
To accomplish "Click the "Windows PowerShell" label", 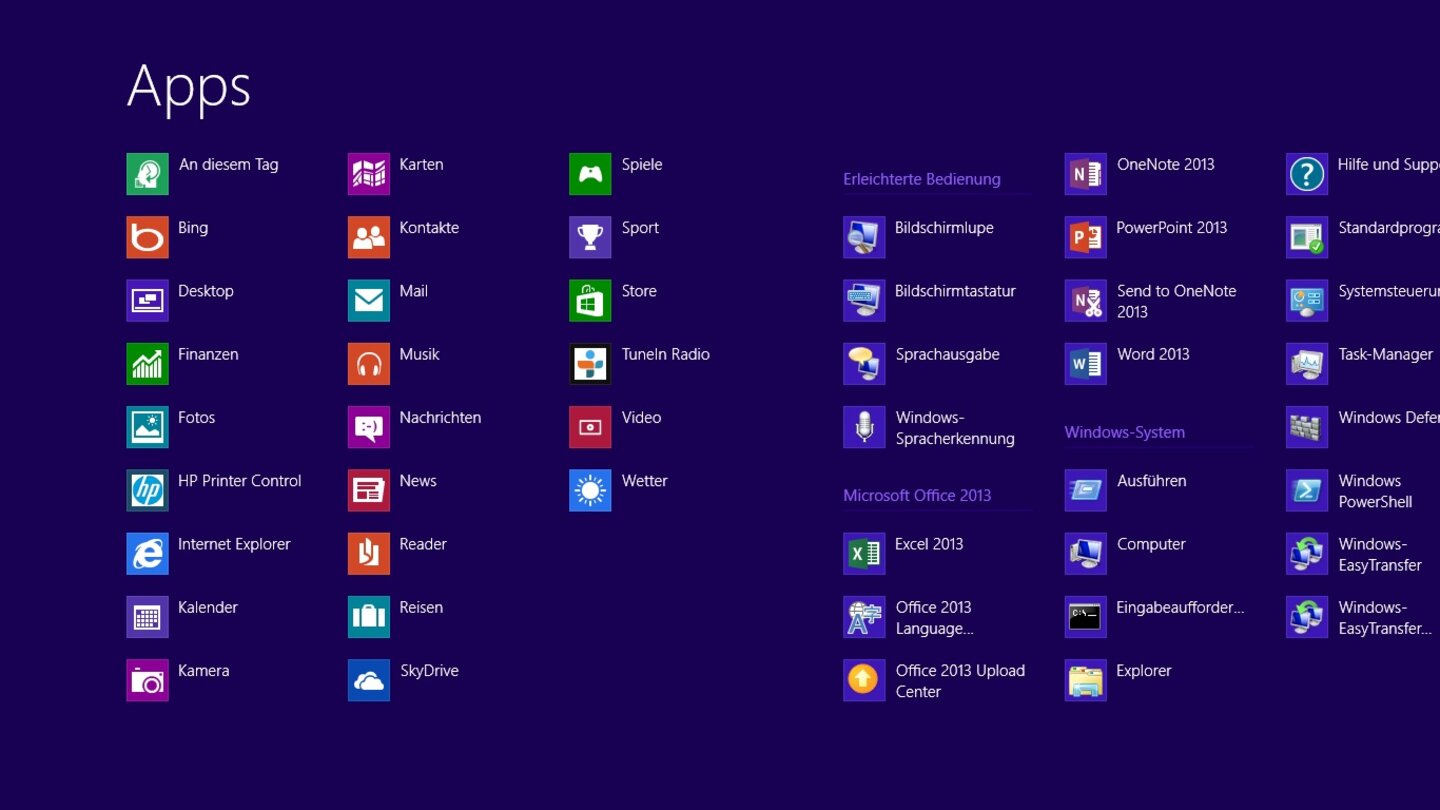I will point(1375,491).
